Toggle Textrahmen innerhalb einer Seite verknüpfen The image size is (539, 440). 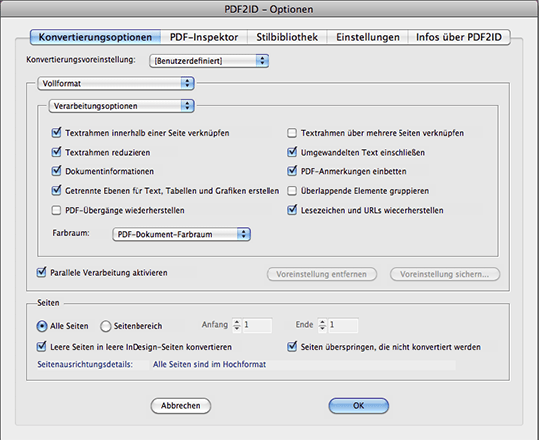point(56,133)
